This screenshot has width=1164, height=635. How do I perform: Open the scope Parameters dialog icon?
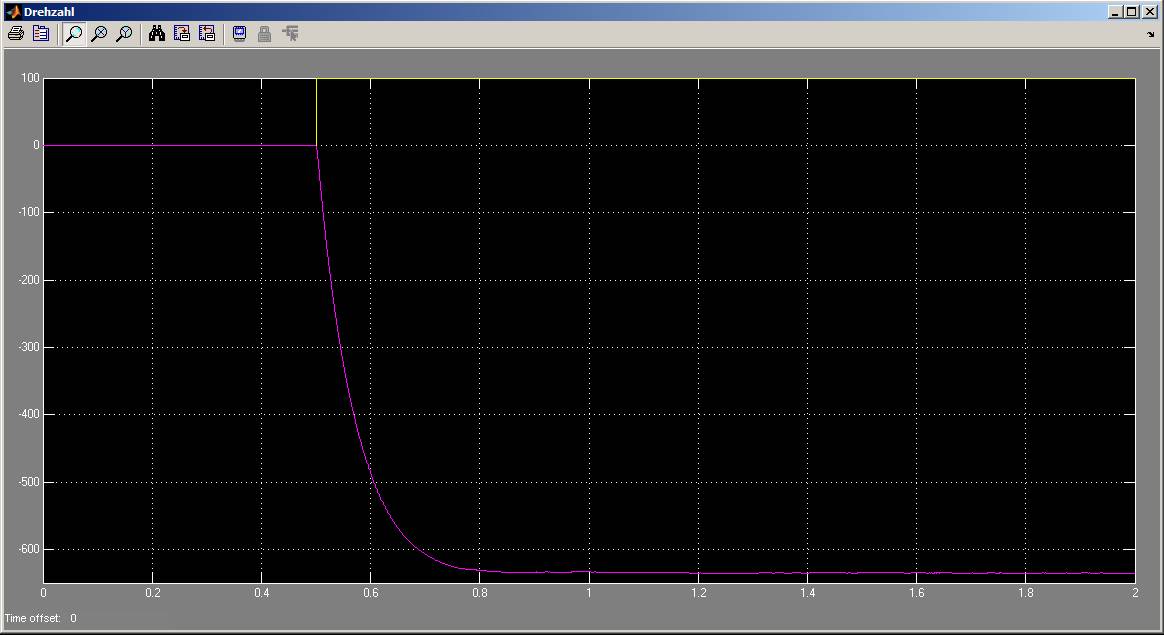tap(41, 34)
